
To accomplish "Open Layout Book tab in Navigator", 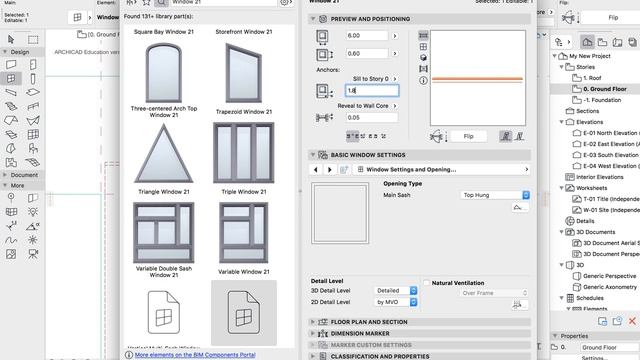I will [618, 42].
